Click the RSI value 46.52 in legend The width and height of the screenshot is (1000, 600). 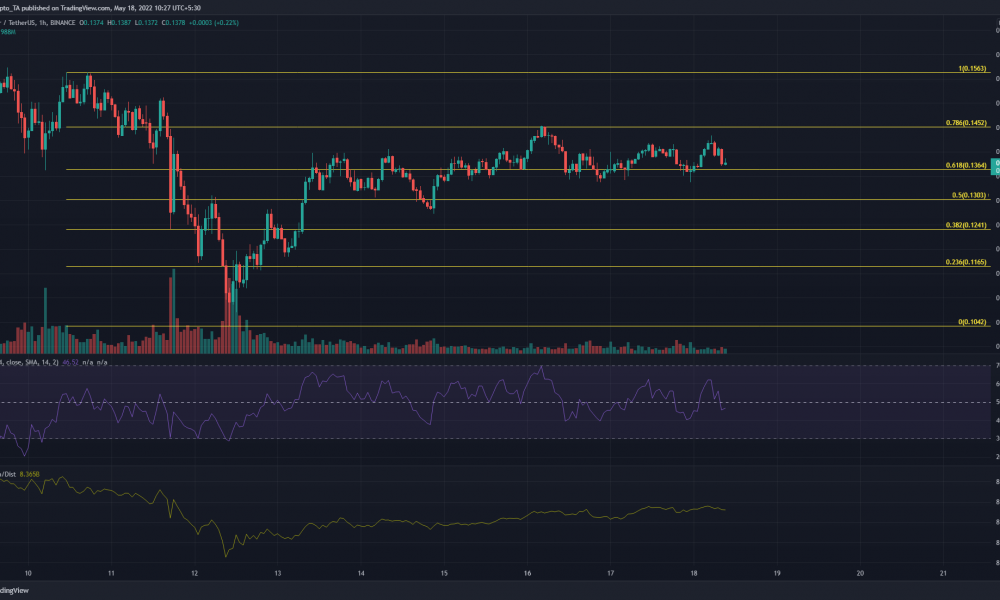click(70, 362)
